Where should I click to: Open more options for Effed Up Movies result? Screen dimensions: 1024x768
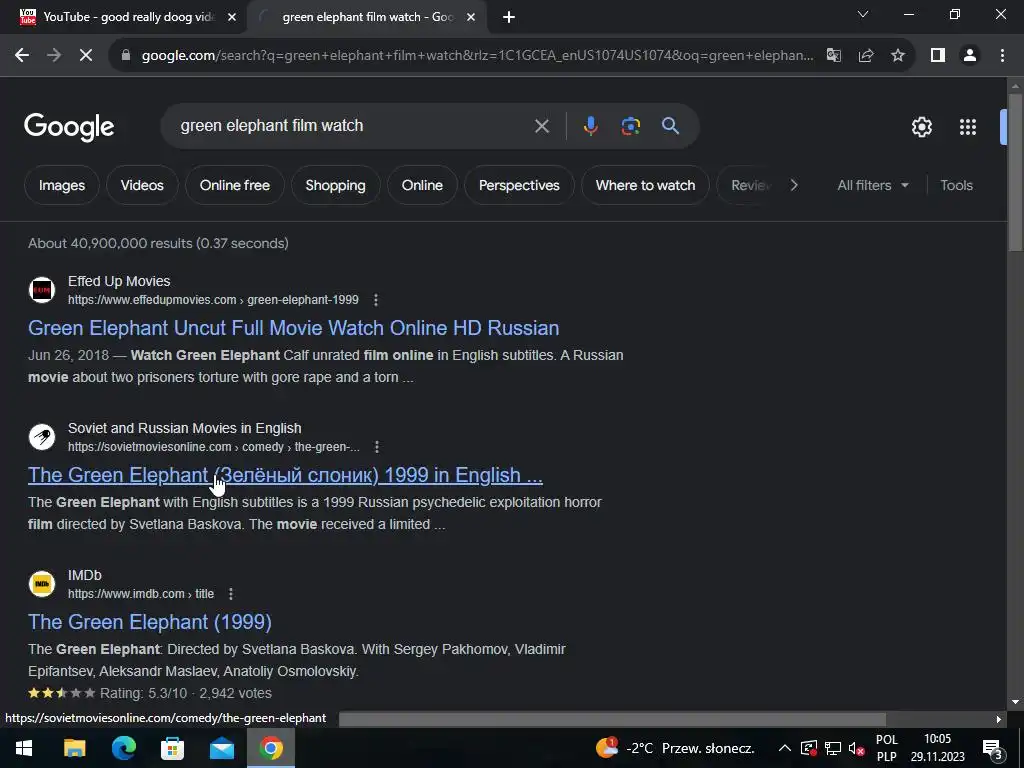(x=376, y=300)
